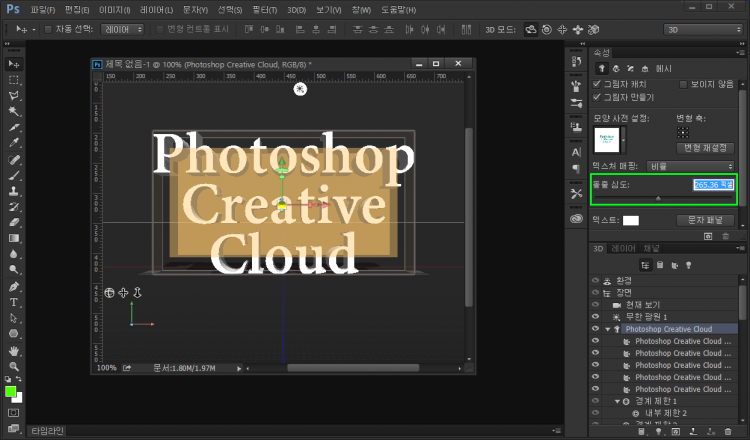The width and height of the screenshot is (750, 440).
Task: Pick the Horizontal Type tool
Action: tap(15, 301)
